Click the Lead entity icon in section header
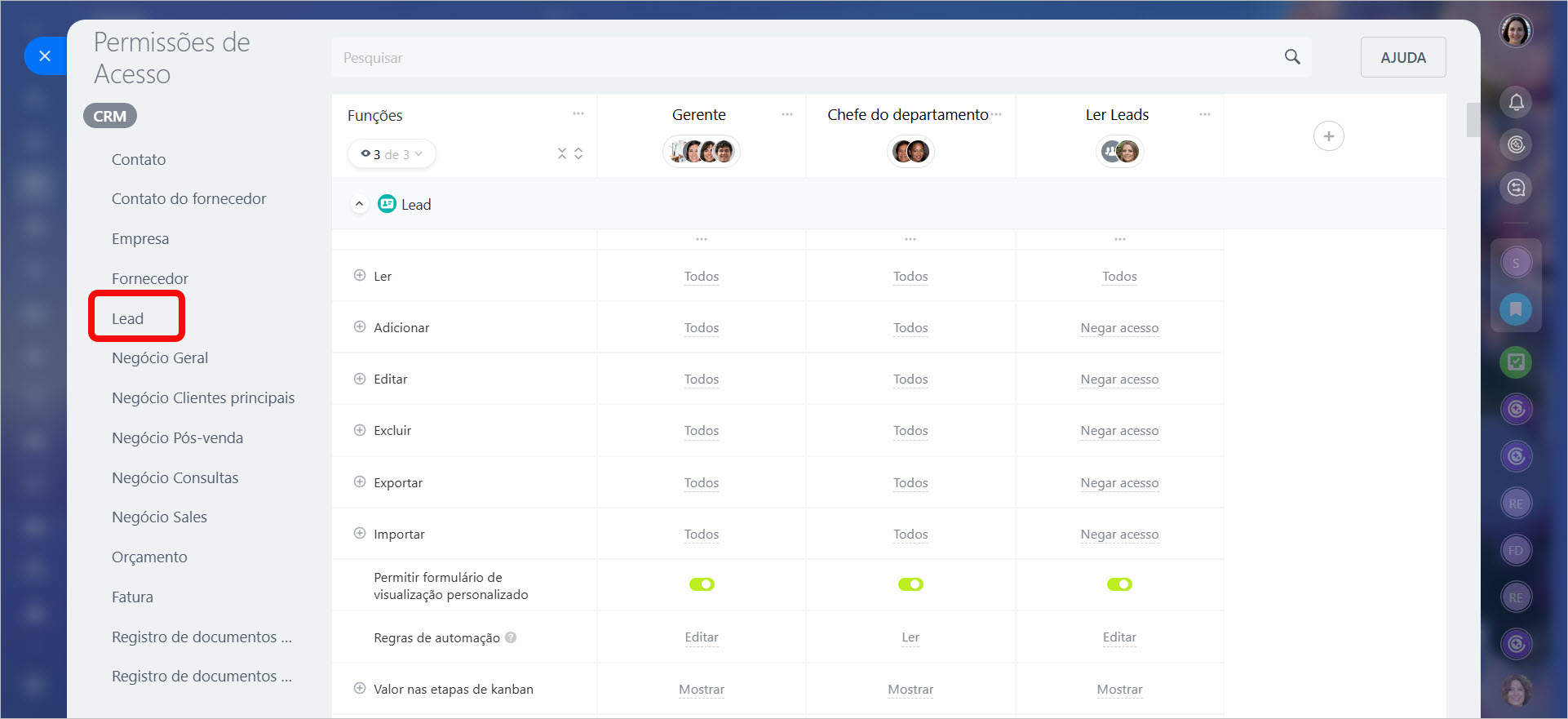The height and width of the screenshot is (719, 1568). point(387,204)
